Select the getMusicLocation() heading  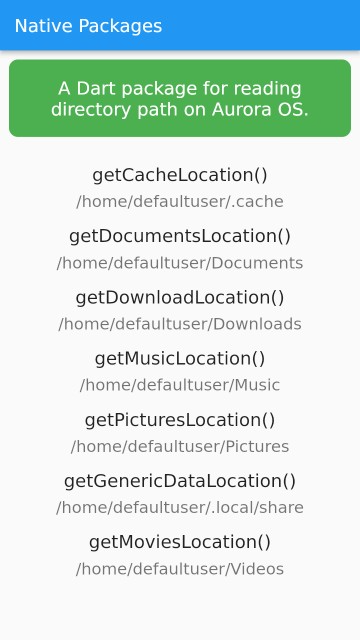point(180,359)
